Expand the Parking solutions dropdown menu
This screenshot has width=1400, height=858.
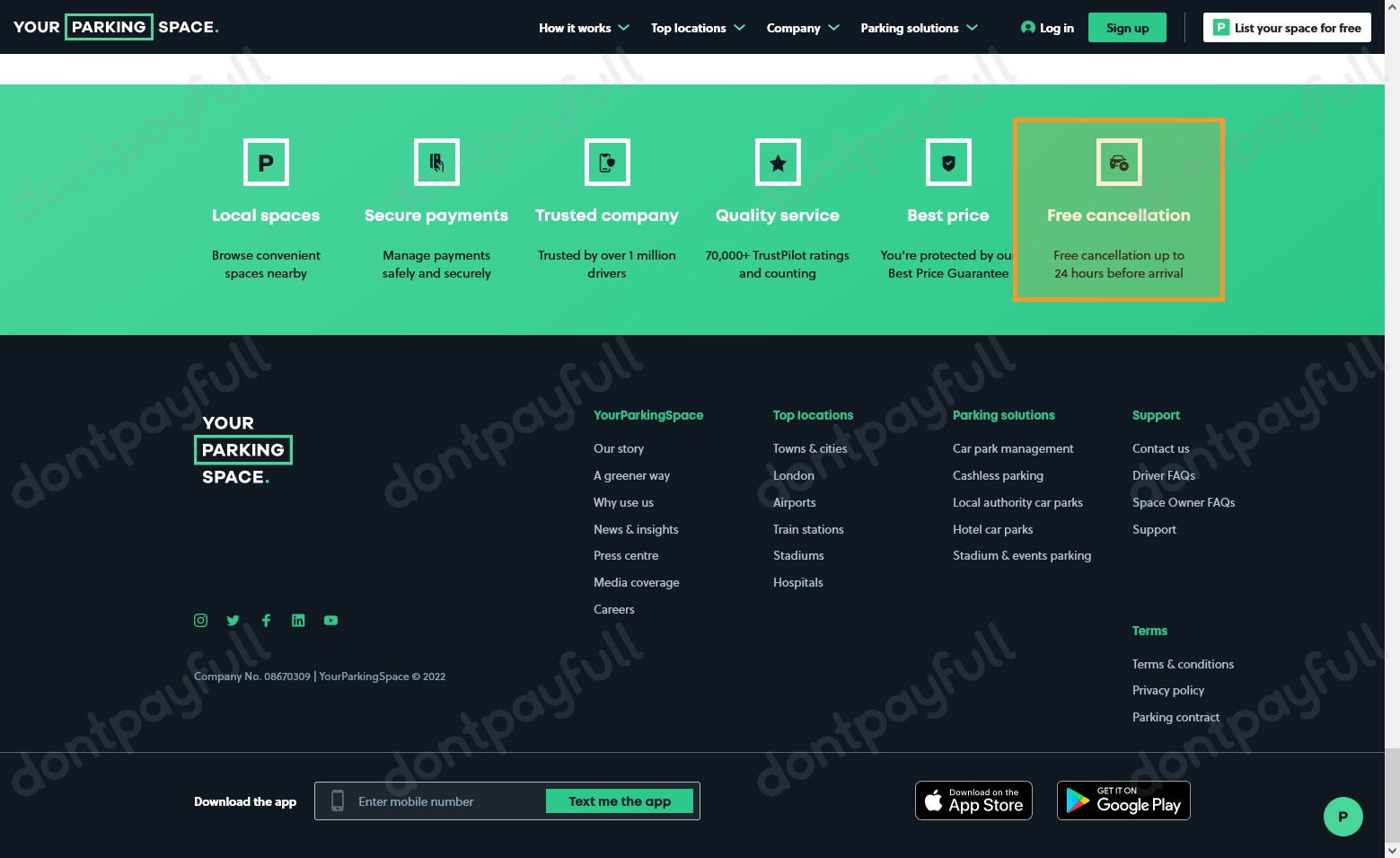919,28
